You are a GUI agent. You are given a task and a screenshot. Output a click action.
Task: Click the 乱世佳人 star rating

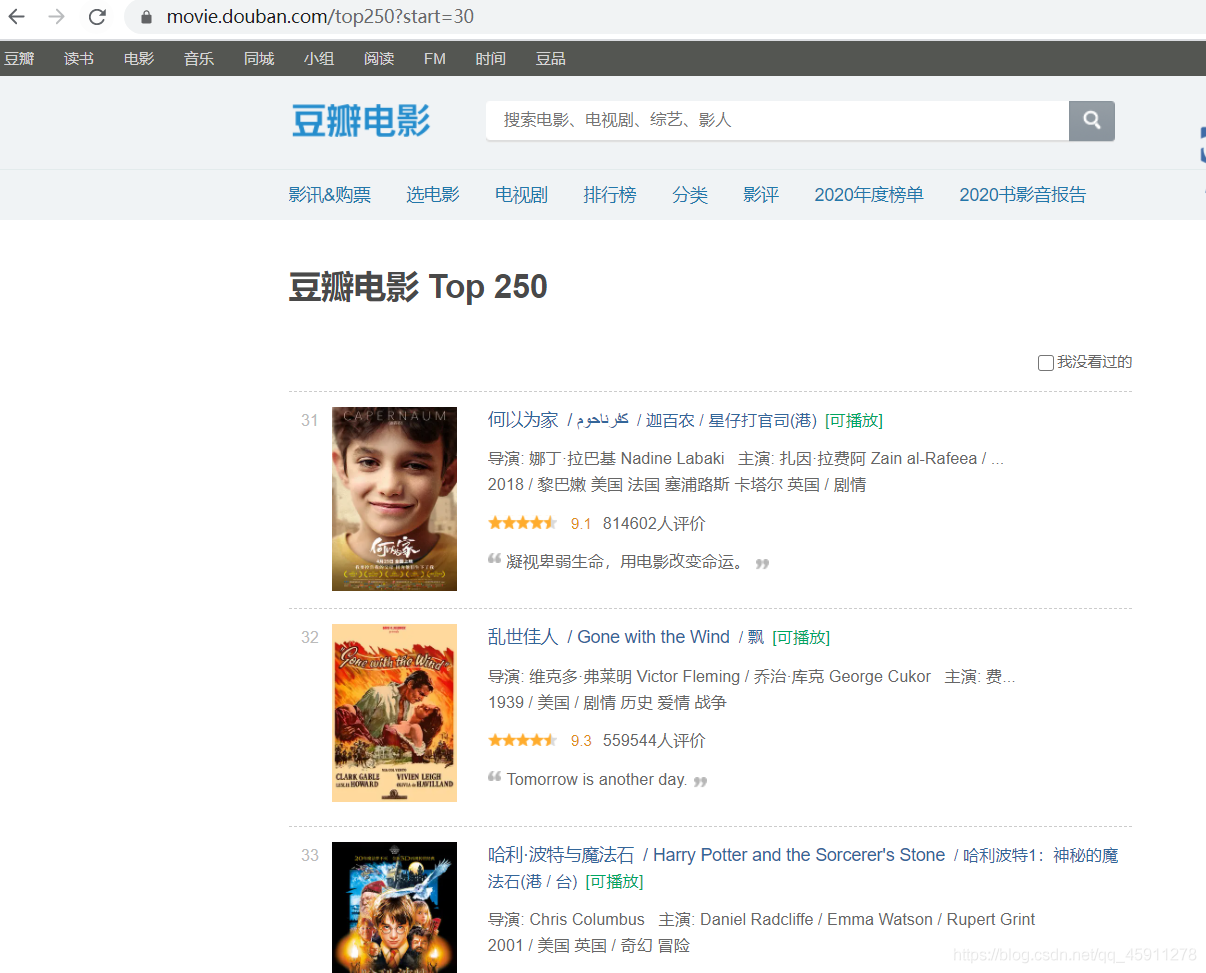[x=522, y=740]
